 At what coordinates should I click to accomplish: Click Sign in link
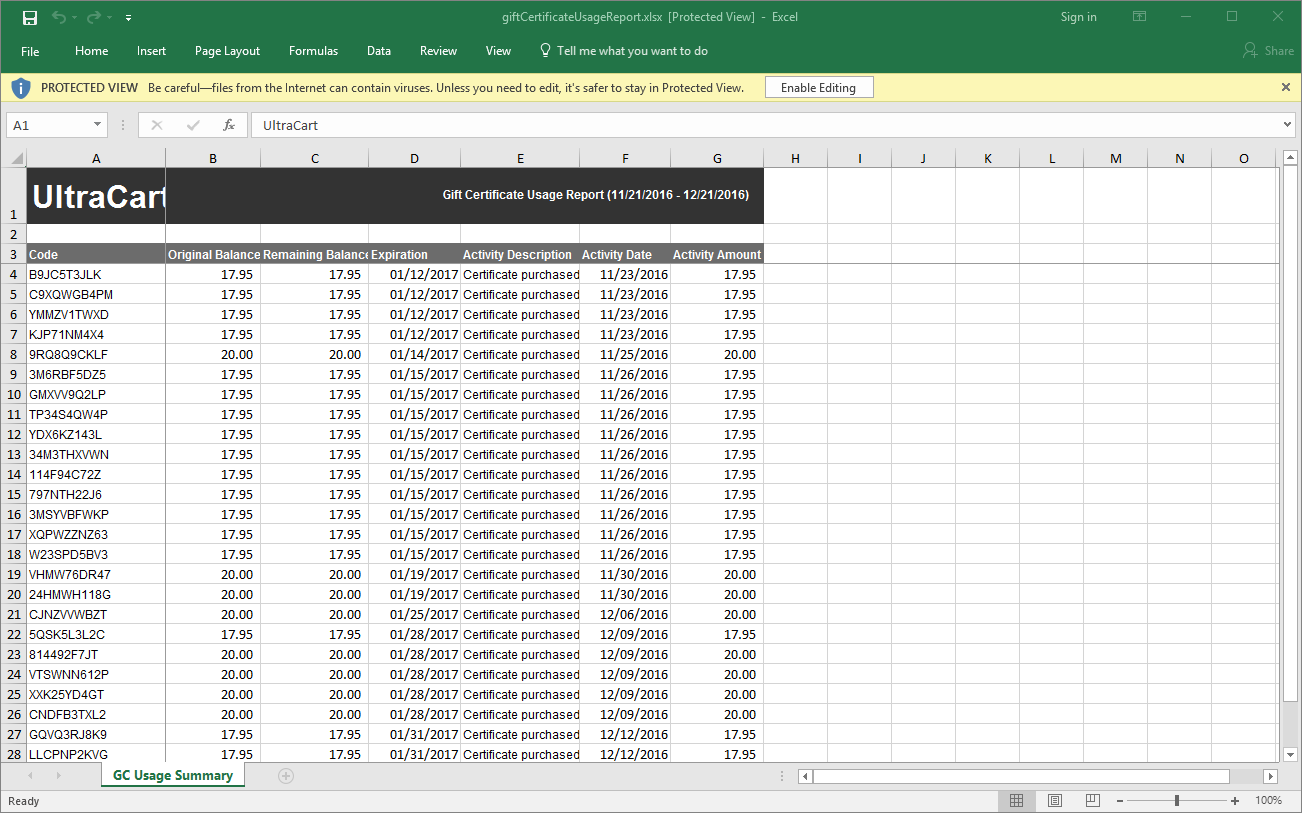point(1078,17)
